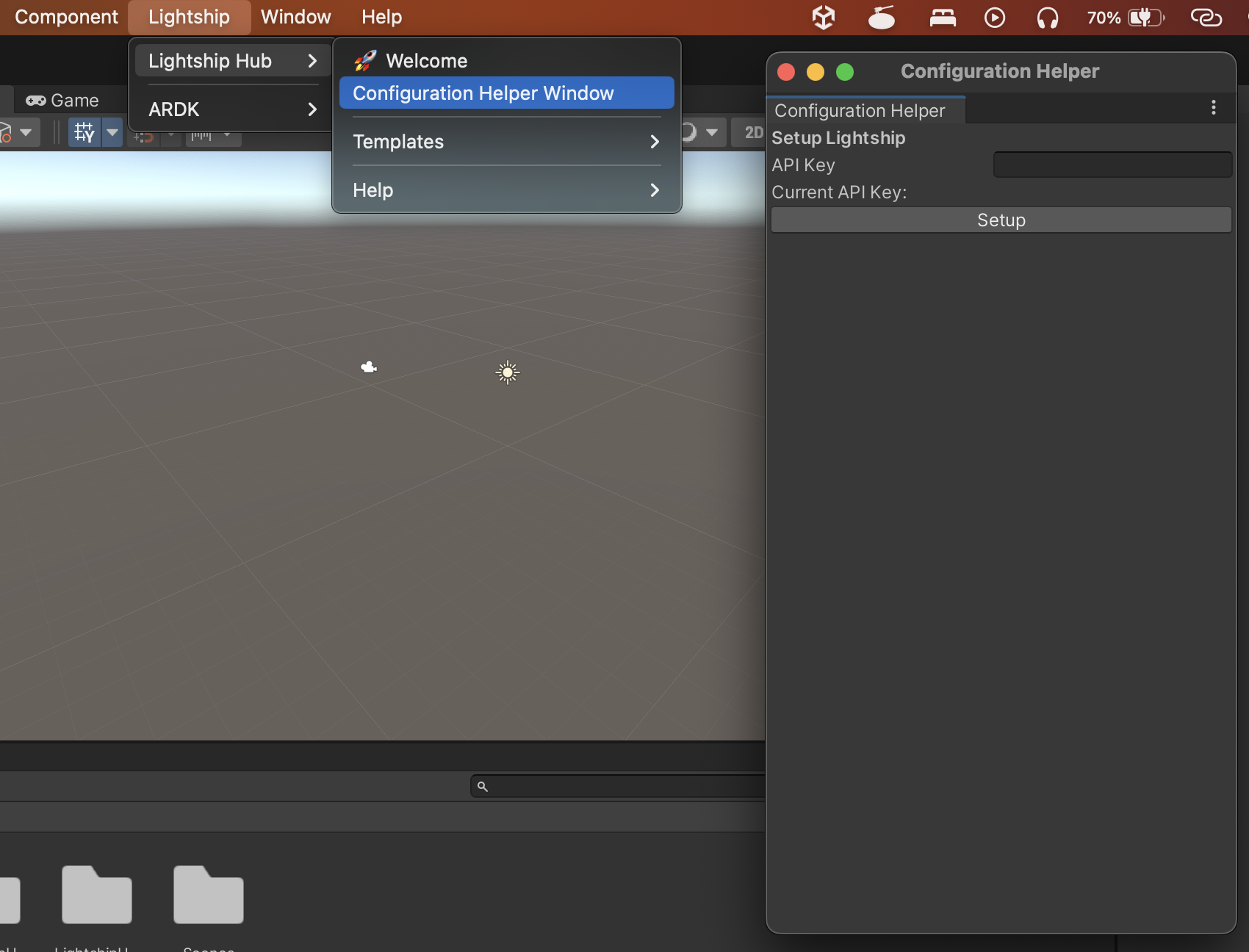The width and height of the screenshot is (1249, 952).
Task: Click the play circle icon in the menu bar
Action: (995, 17)
